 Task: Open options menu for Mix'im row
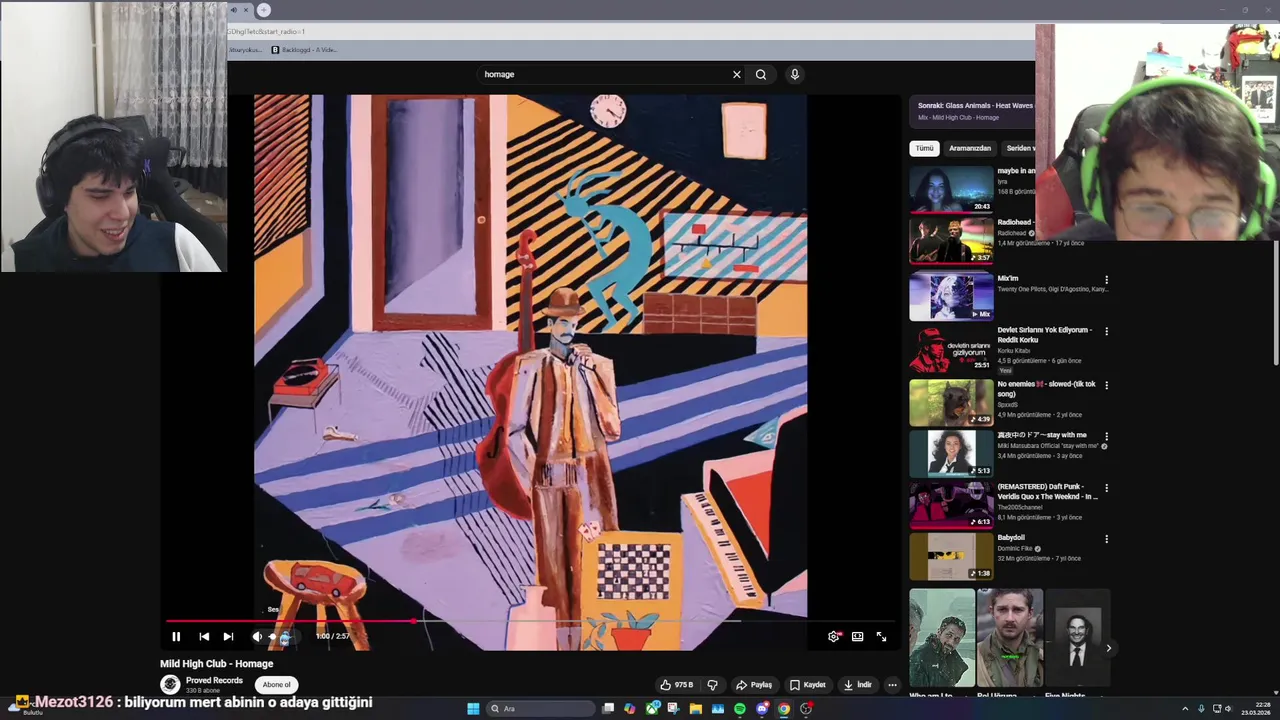pyautogui.click(x=1106, y=280)
